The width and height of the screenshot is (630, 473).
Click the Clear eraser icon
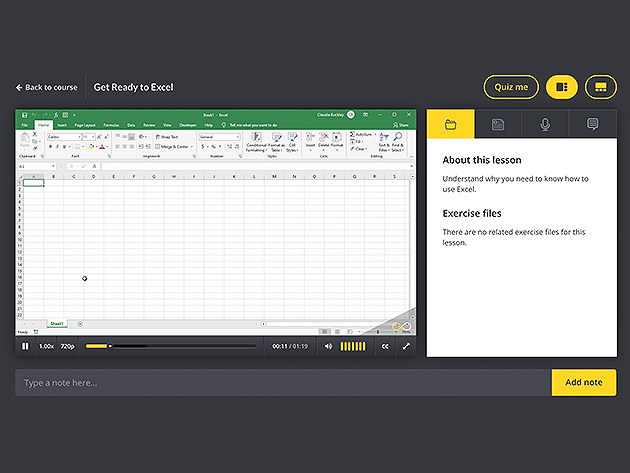[x=352, y=149]
